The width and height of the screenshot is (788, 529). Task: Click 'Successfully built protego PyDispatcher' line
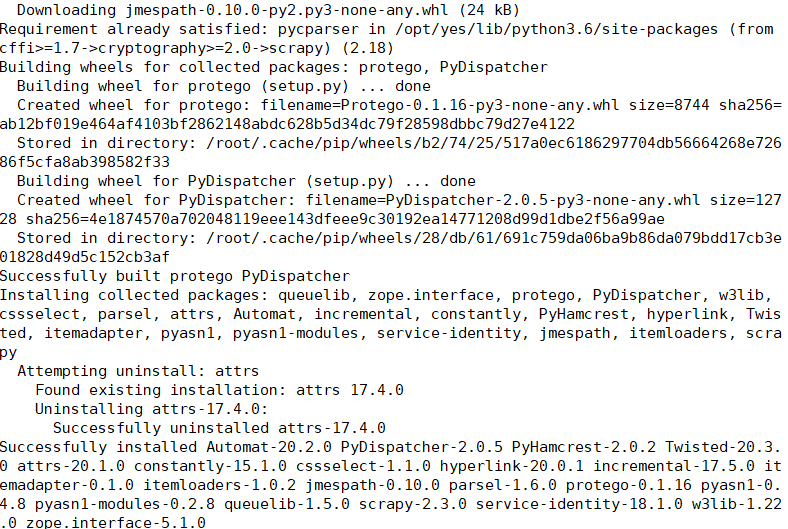pyautogui.click(x=174, y=276)
